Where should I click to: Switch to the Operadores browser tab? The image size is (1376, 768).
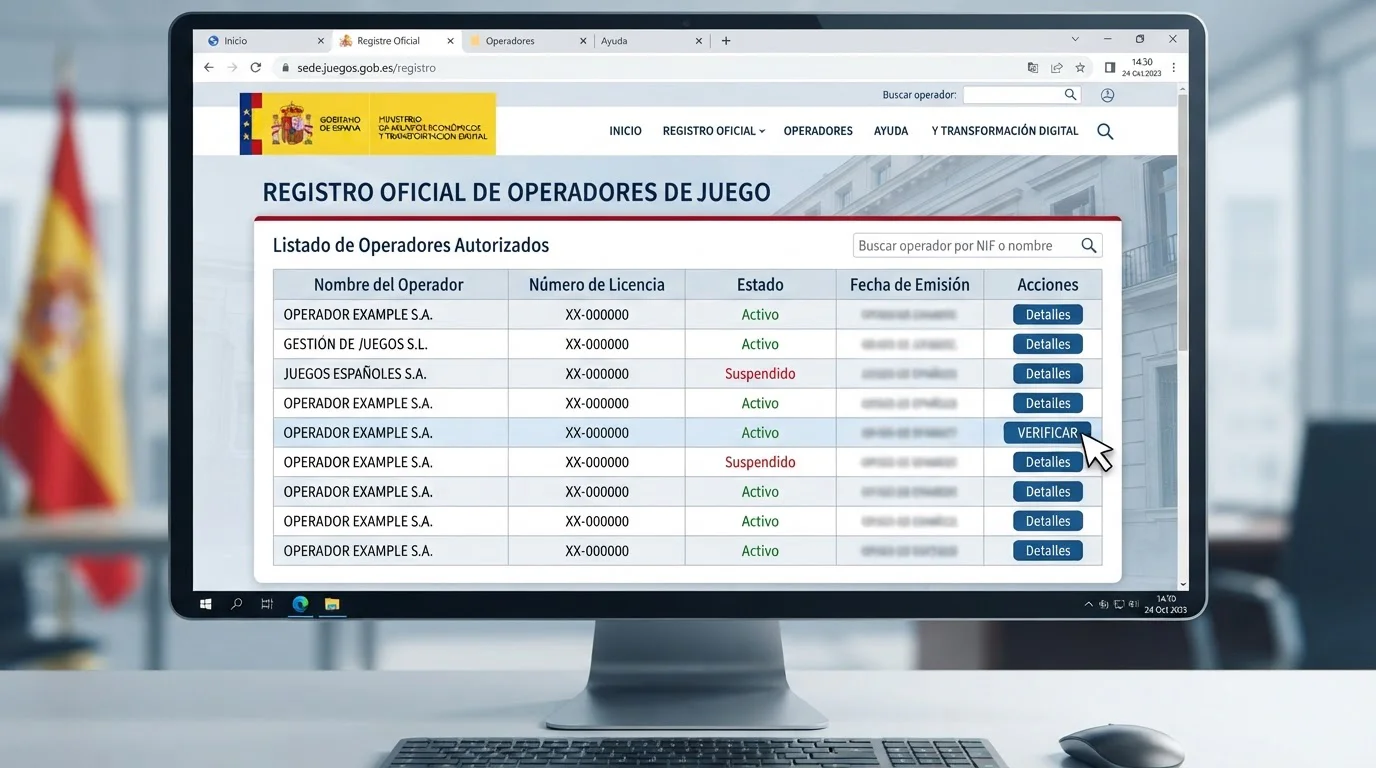point(529,41)
